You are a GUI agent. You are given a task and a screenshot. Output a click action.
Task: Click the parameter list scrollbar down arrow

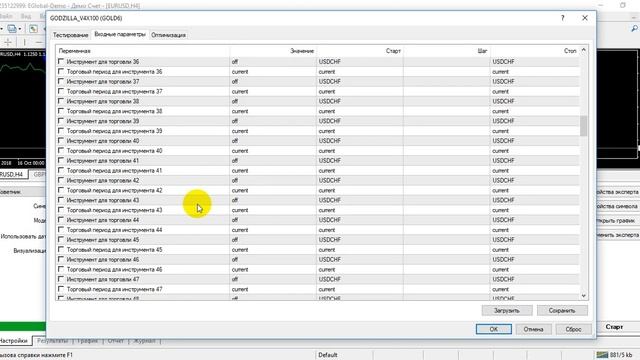pyautogui.click(x=584, y=296)
